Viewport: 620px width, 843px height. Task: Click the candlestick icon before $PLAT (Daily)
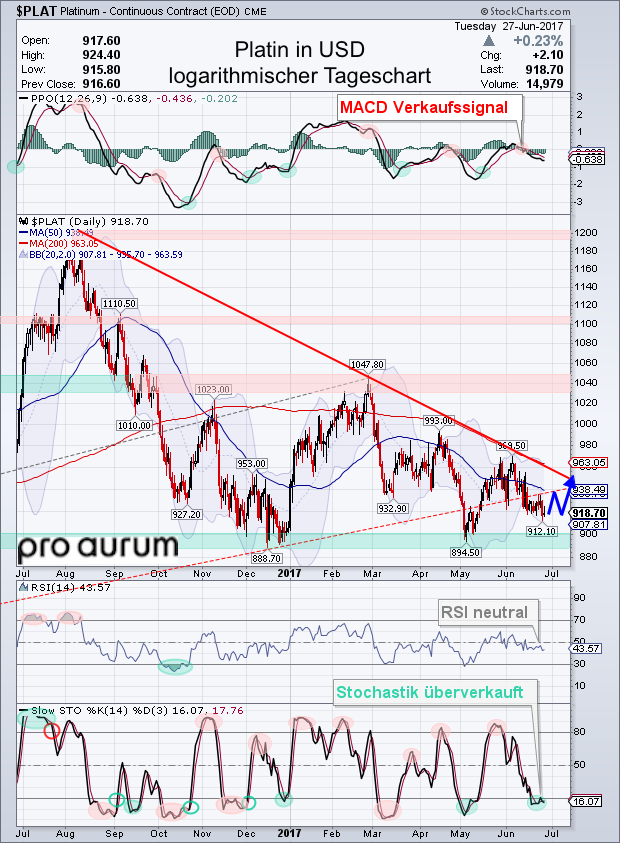pos(24,219)
